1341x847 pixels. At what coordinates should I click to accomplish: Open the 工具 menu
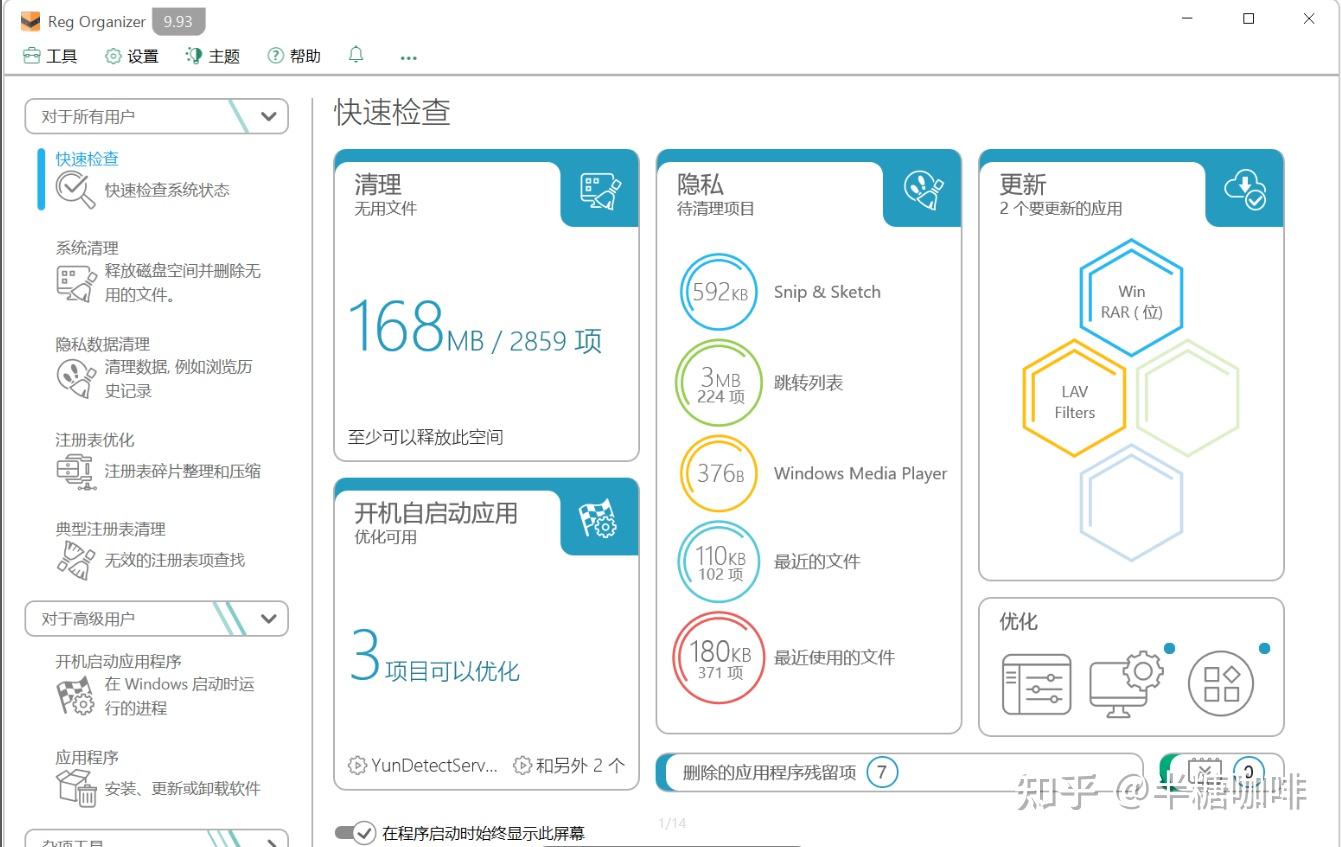click(x=50, y=56)
